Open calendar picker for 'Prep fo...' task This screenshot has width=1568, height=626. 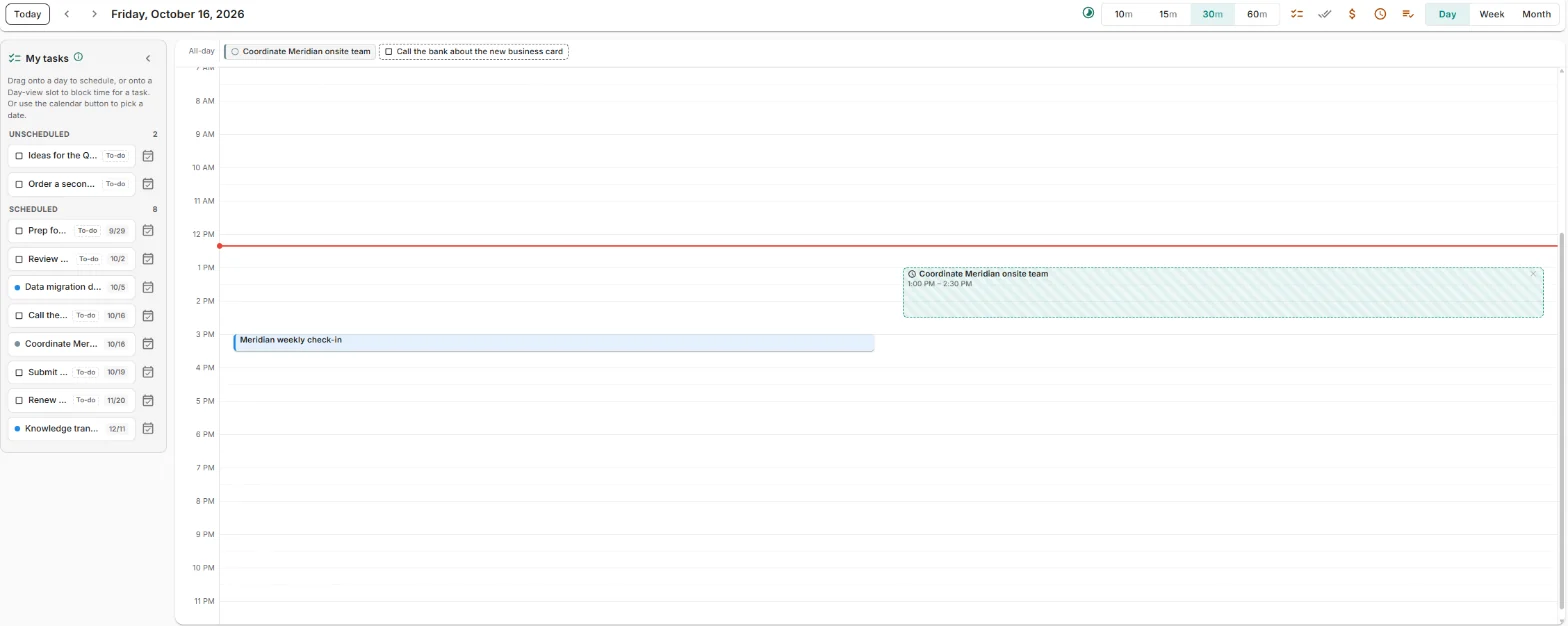148,231
